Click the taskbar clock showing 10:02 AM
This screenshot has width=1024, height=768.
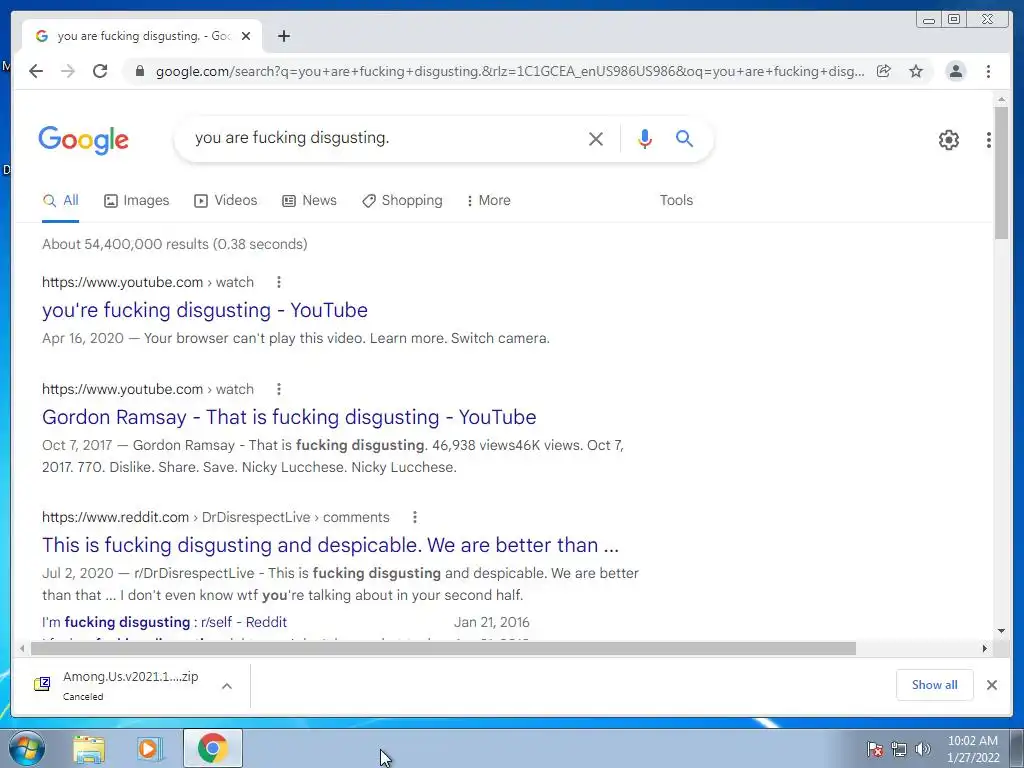pos(973,749)
